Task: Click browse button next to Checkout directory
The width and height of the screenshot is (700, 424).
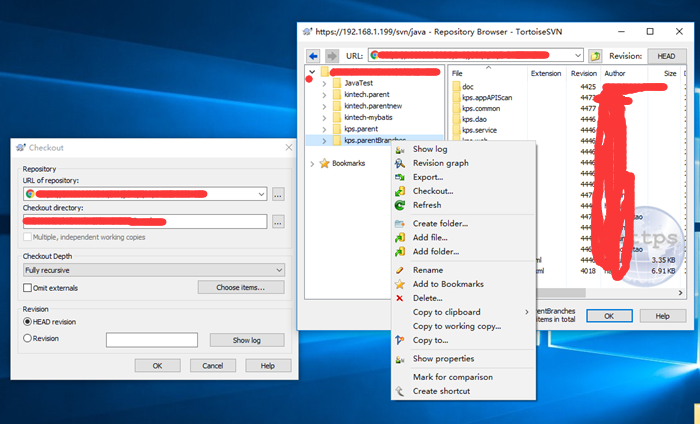Action: [x=278, y=221]
